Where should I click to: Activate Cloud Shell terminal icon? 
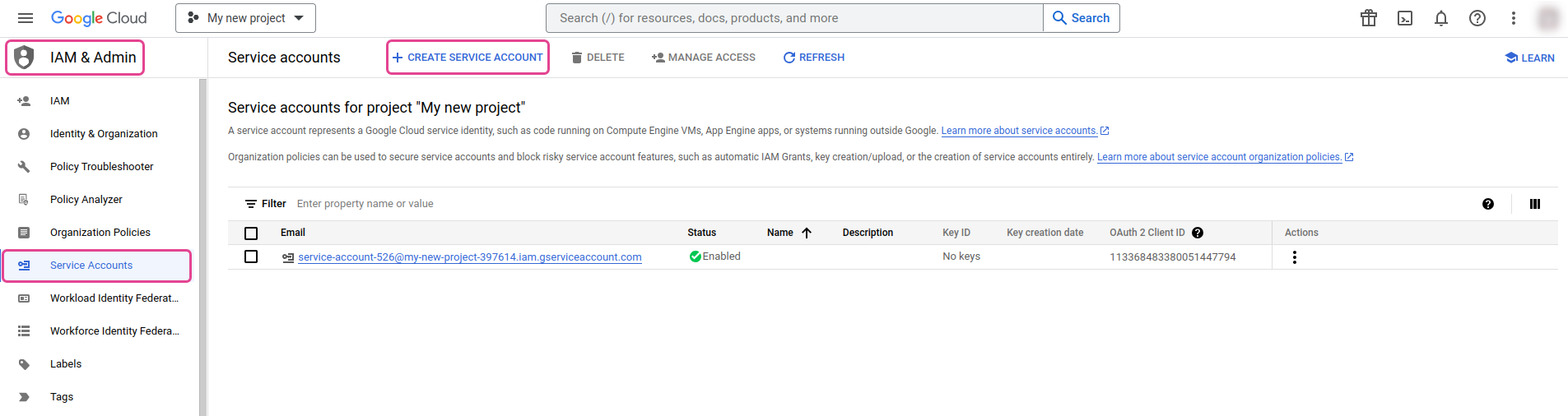[1405, 18]
